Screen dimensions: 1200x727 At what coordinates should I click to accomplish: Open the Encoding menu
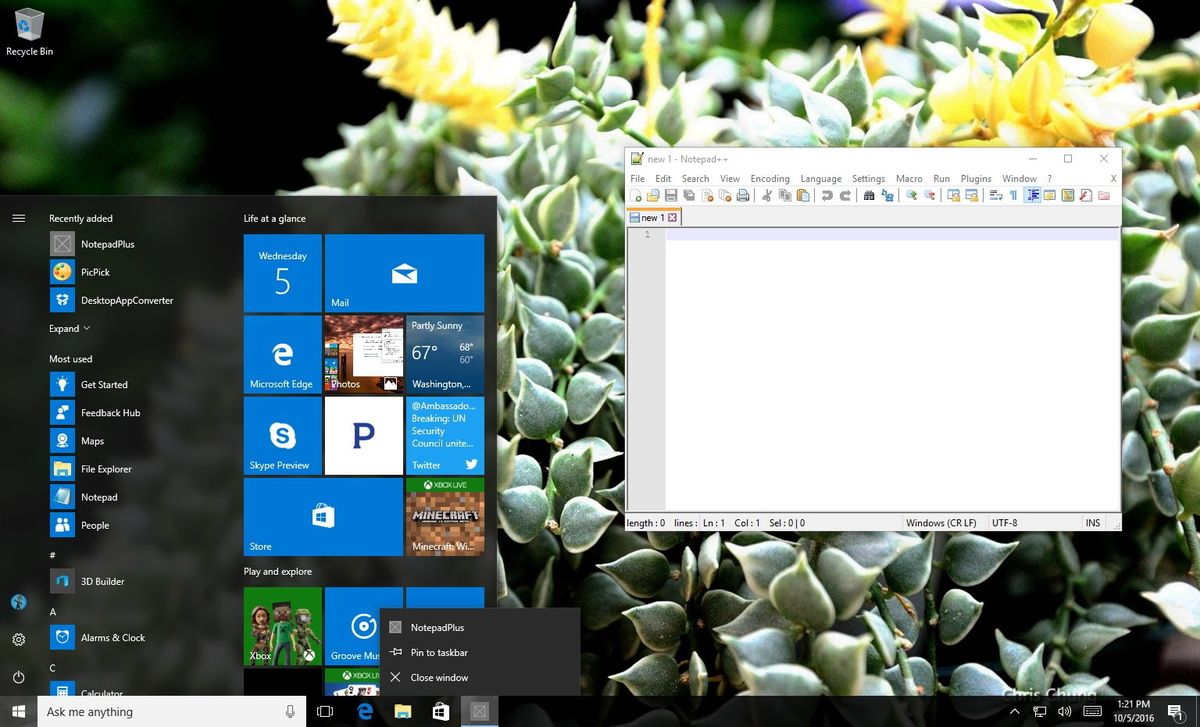coord(769,178)
